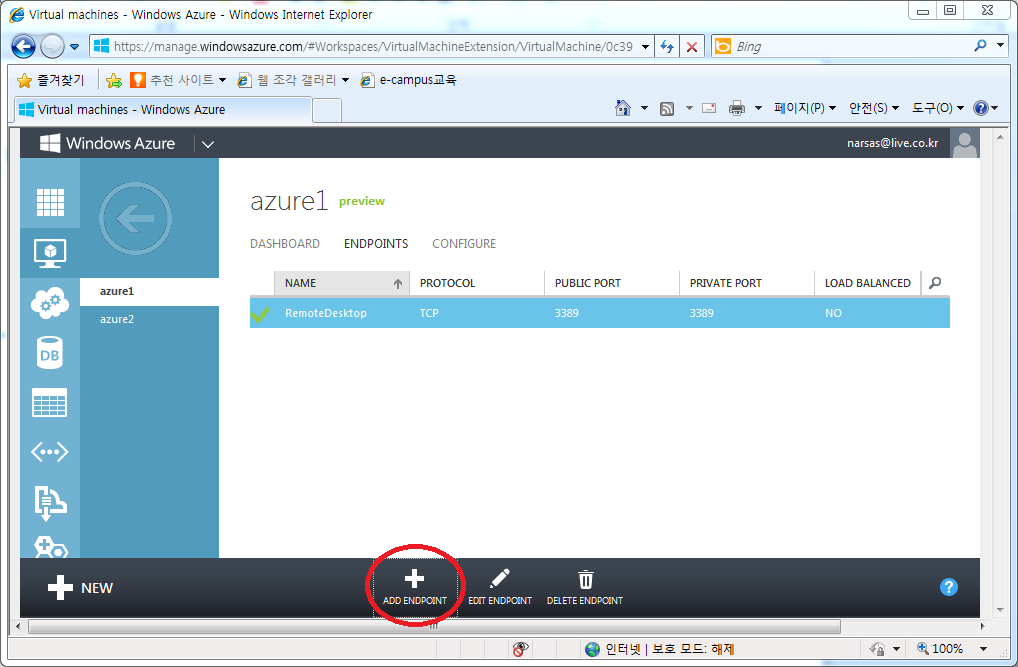Click the large back arrow circle

[135, 218]
